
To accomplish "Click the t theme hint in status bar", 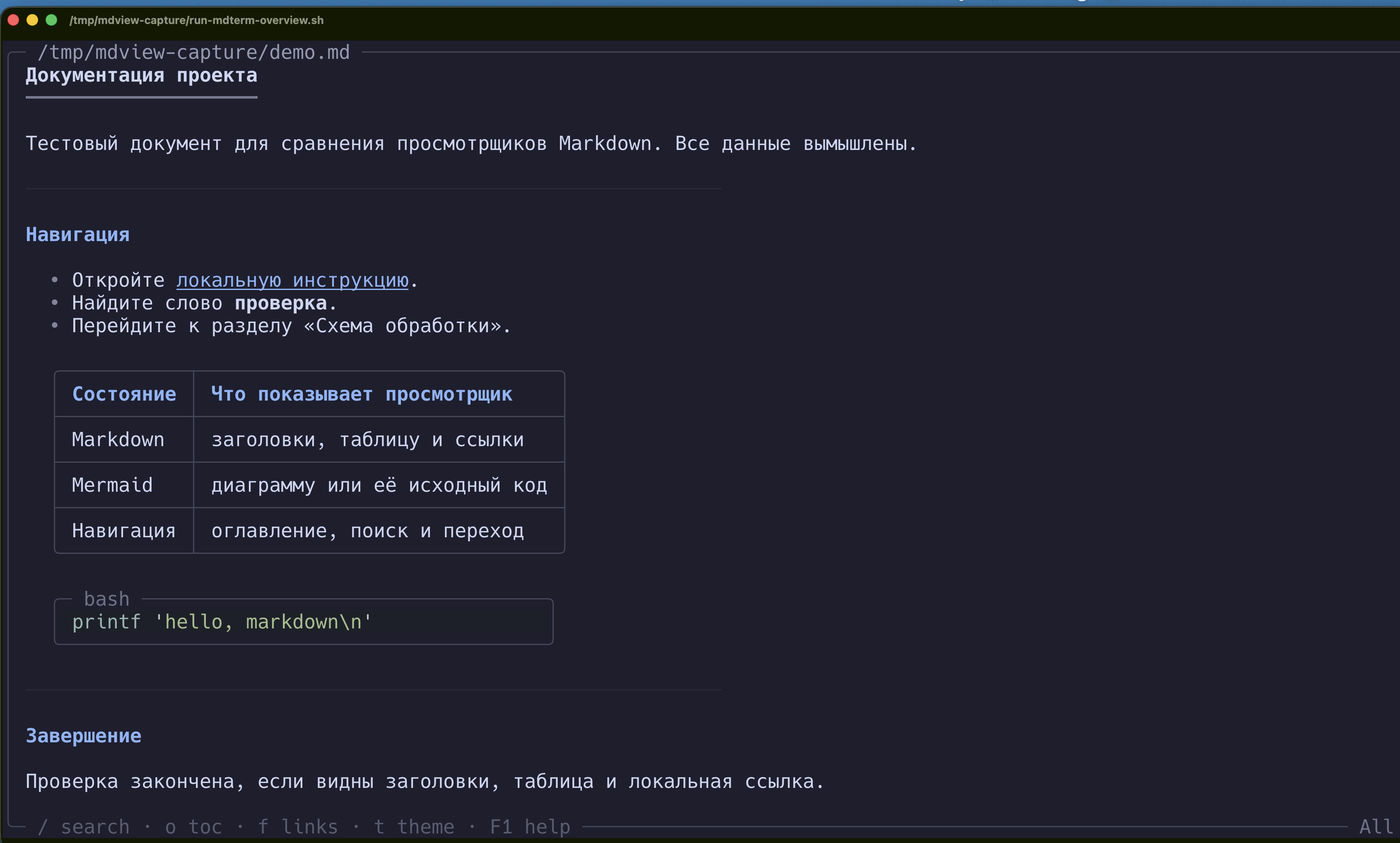I will coord(413,827).
